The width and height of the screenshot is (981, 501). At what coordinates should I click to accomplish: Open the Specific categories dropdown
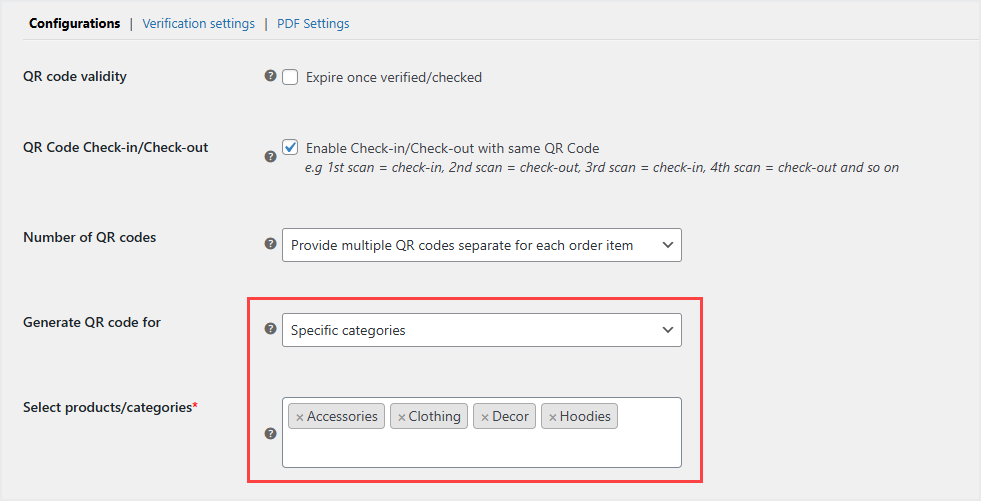[x=481, y=330]
